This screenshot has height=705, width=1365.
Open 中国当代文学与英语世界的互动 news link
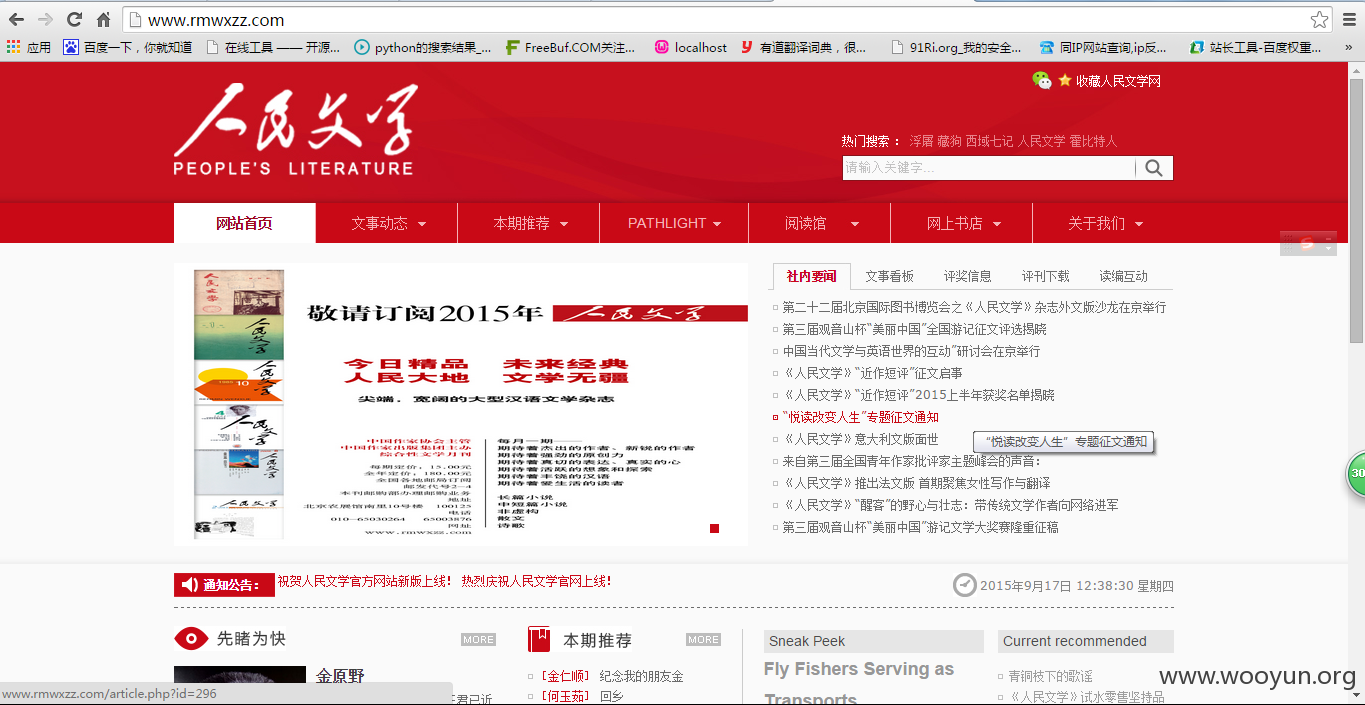tap(911, 351)
